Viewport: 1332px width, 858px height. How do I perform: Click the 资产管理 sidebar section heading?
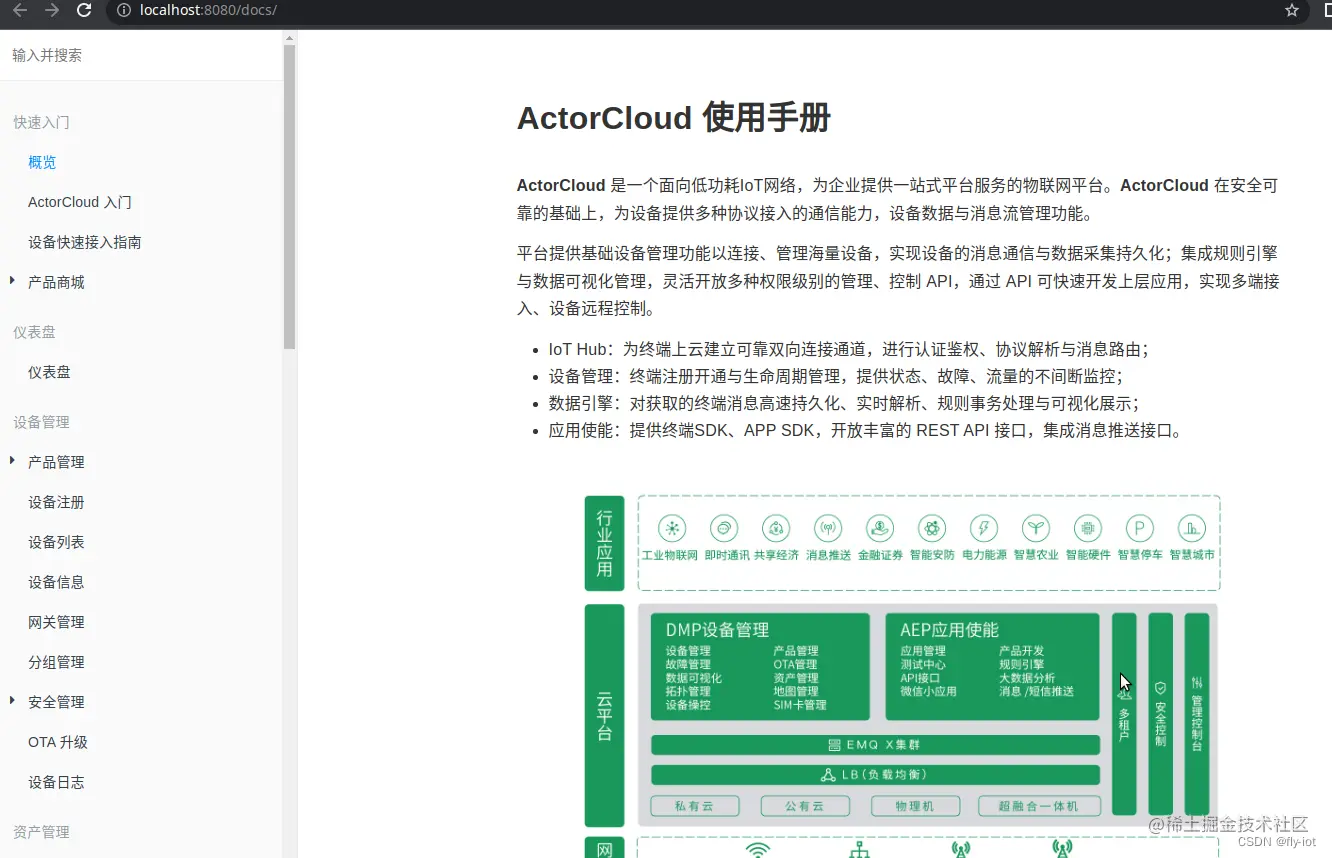(41, 832)
